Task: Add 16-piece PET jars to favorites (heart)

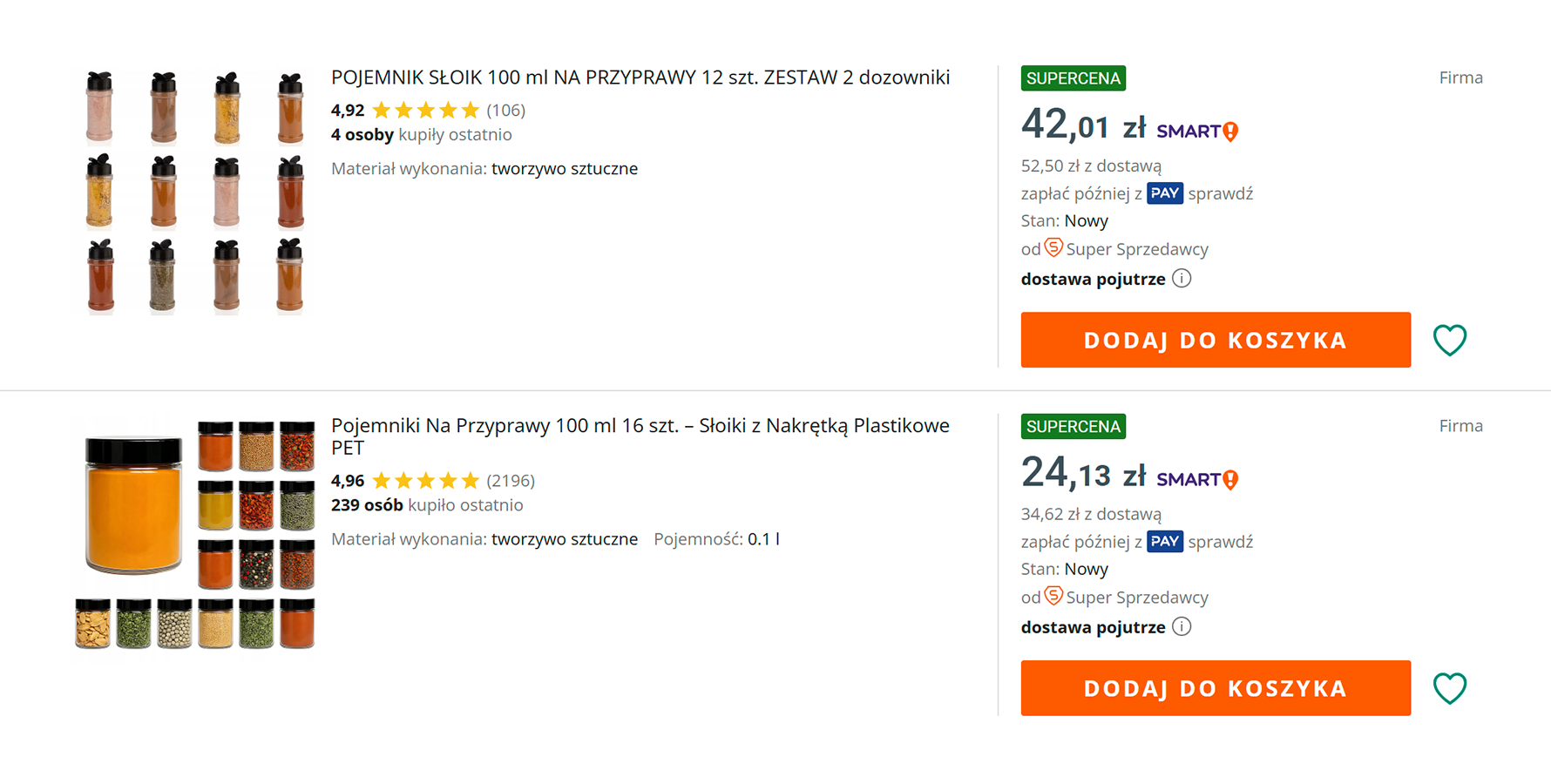Action: pyautogui.click(x=1450, y=688)
